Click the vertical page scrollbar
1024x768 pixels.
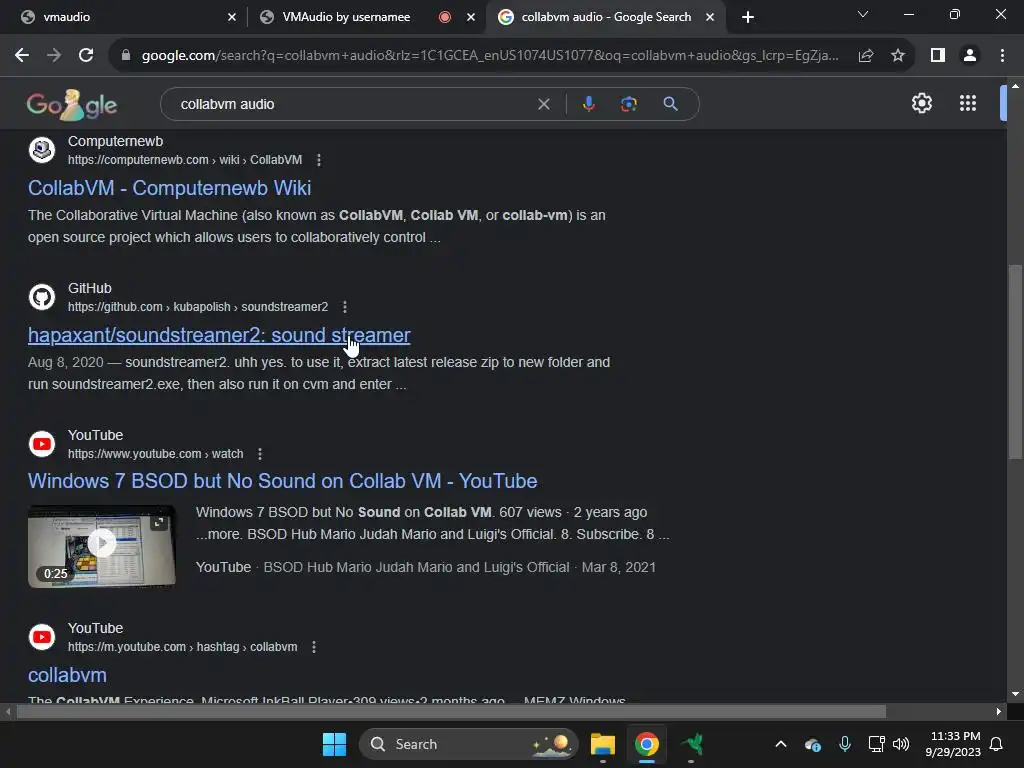click(1015, 362)
